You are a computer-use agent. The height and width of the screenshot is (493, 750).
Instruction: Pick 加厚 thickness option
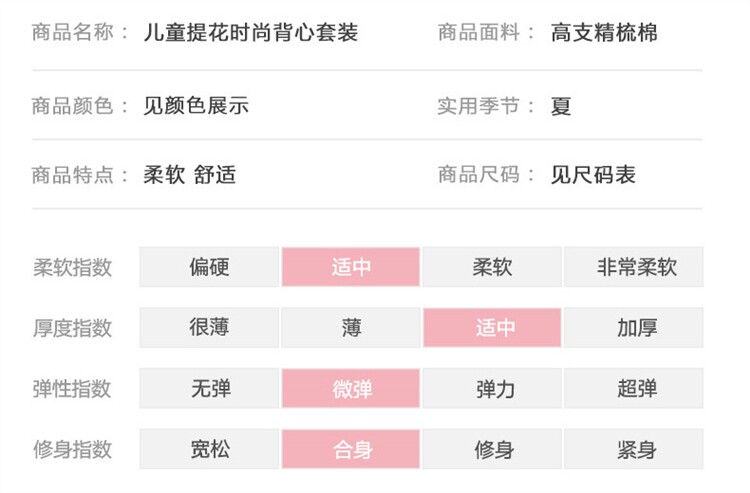(x=635, y=328)
